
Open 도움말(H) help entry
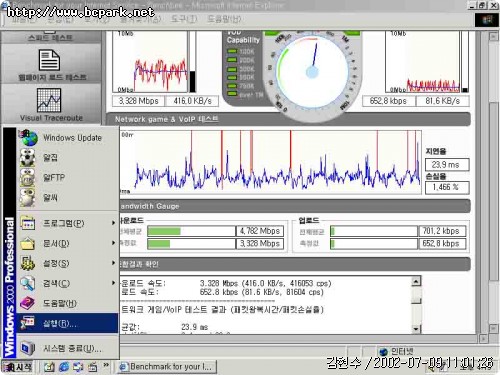68,303
